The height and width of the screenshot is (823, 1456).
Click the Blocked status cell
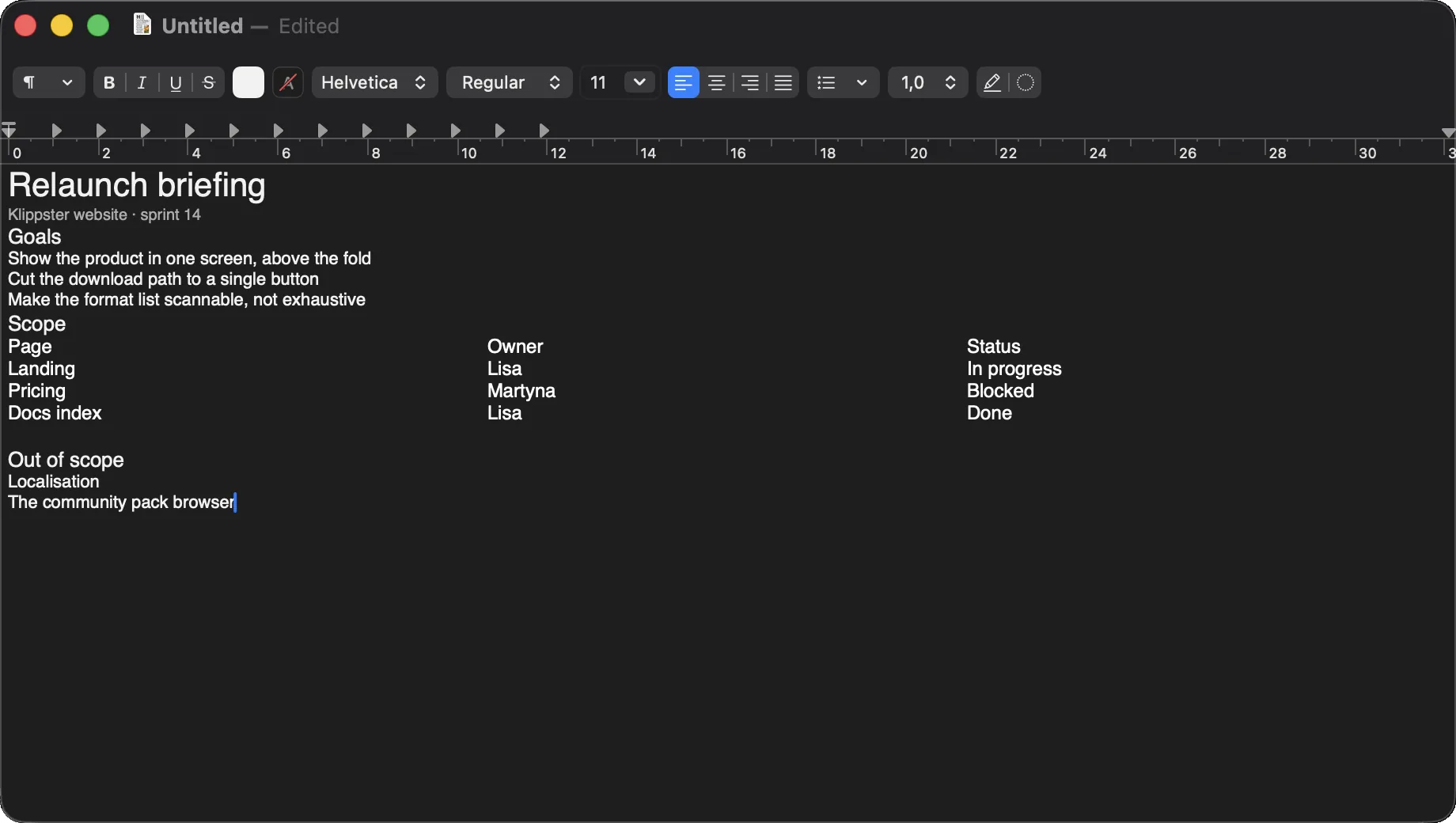click(1001, 391)
